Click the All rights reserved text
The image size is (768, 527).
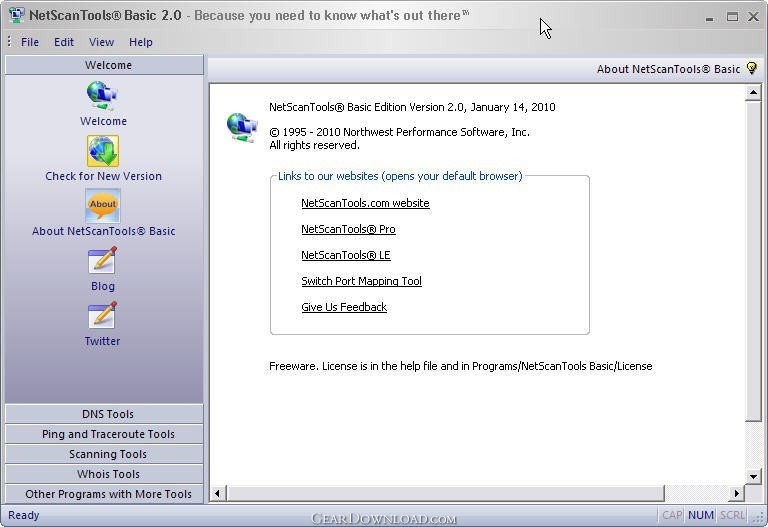314,145
